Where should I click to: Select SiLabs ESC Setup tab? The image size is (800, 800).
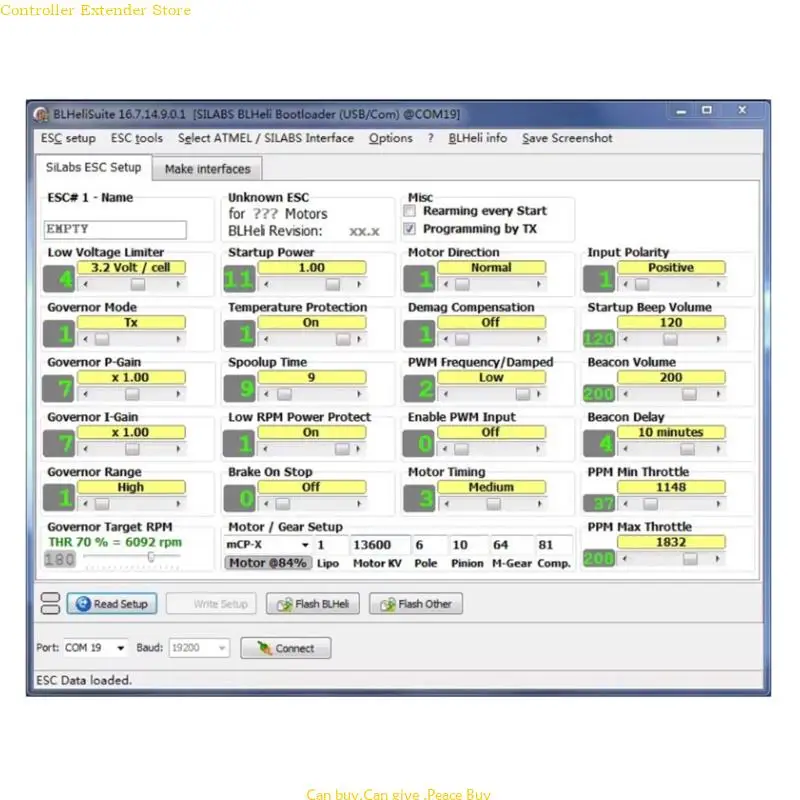[x=93, y=167]
